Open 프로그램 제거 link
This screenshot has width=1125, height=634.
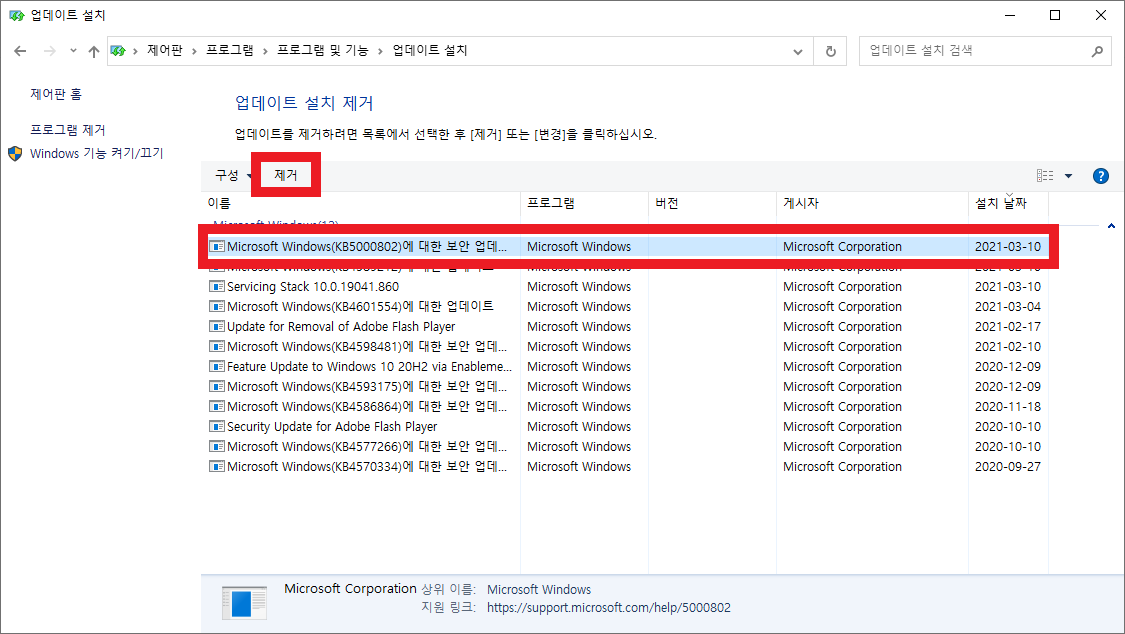[67, 130]
